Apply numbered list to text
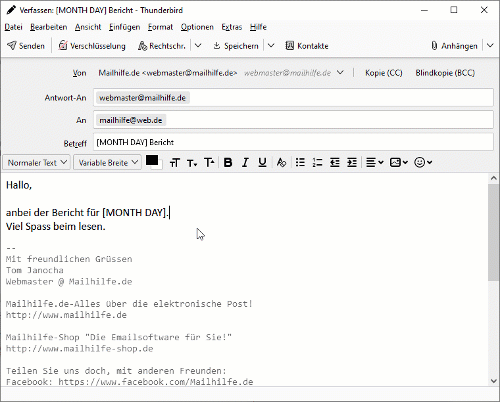The height and width of the screenshot is (402, 500). point(317,163)
